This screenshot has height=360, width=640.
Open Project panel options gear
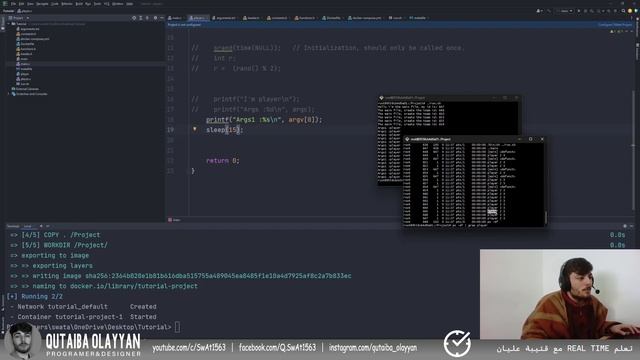pos(155,18)
